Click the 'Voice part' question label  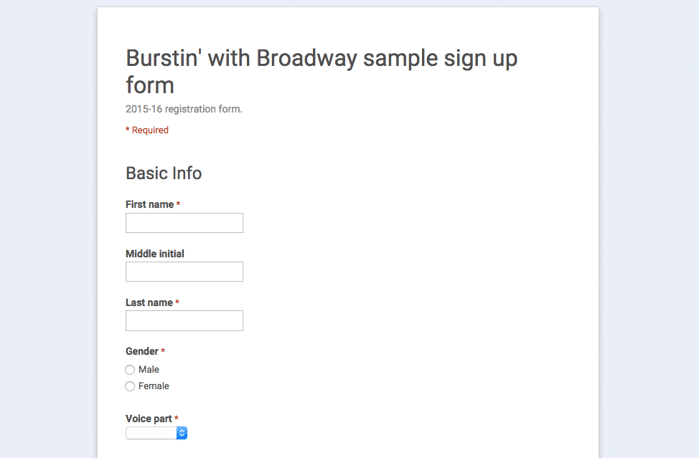pyautogui.click(x=148, y=419)
